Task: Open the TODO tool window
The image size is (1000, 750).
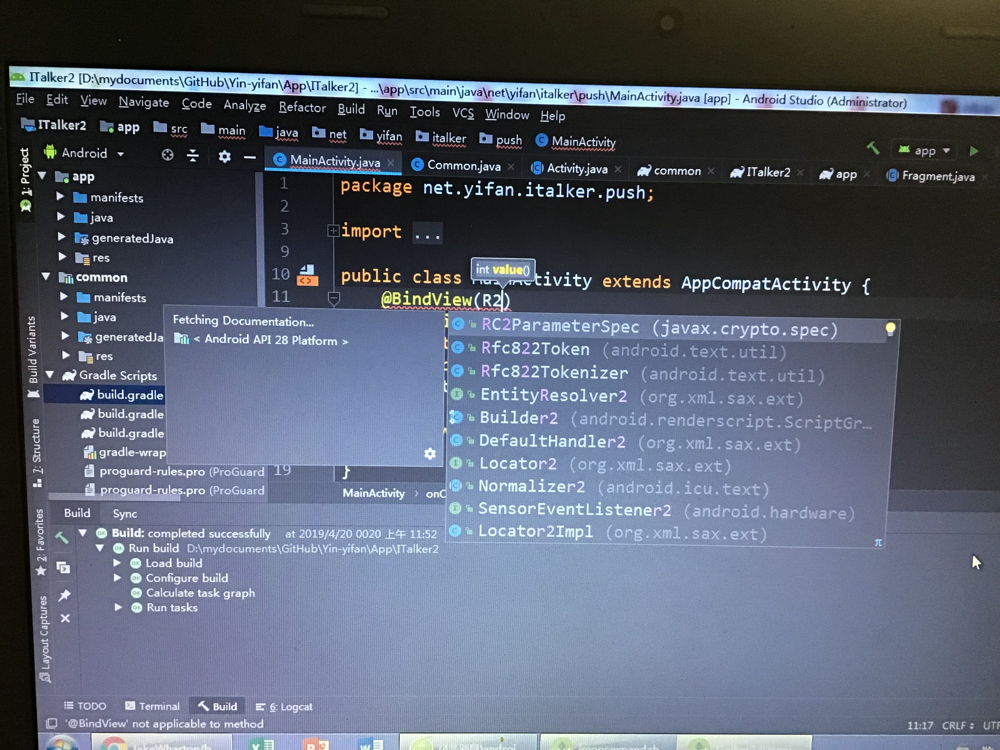Action: click(85, 705)
